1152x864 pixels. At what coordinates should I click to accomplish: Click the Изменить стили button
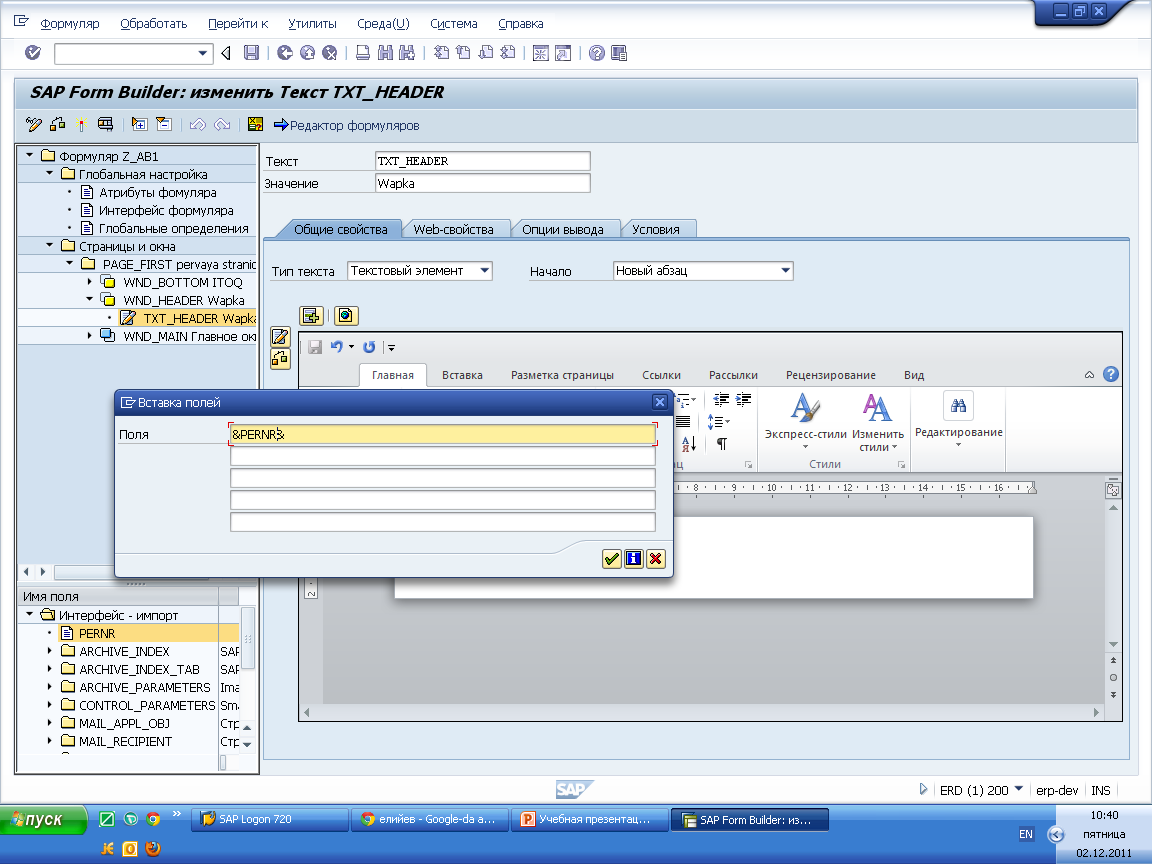point(877,422)
